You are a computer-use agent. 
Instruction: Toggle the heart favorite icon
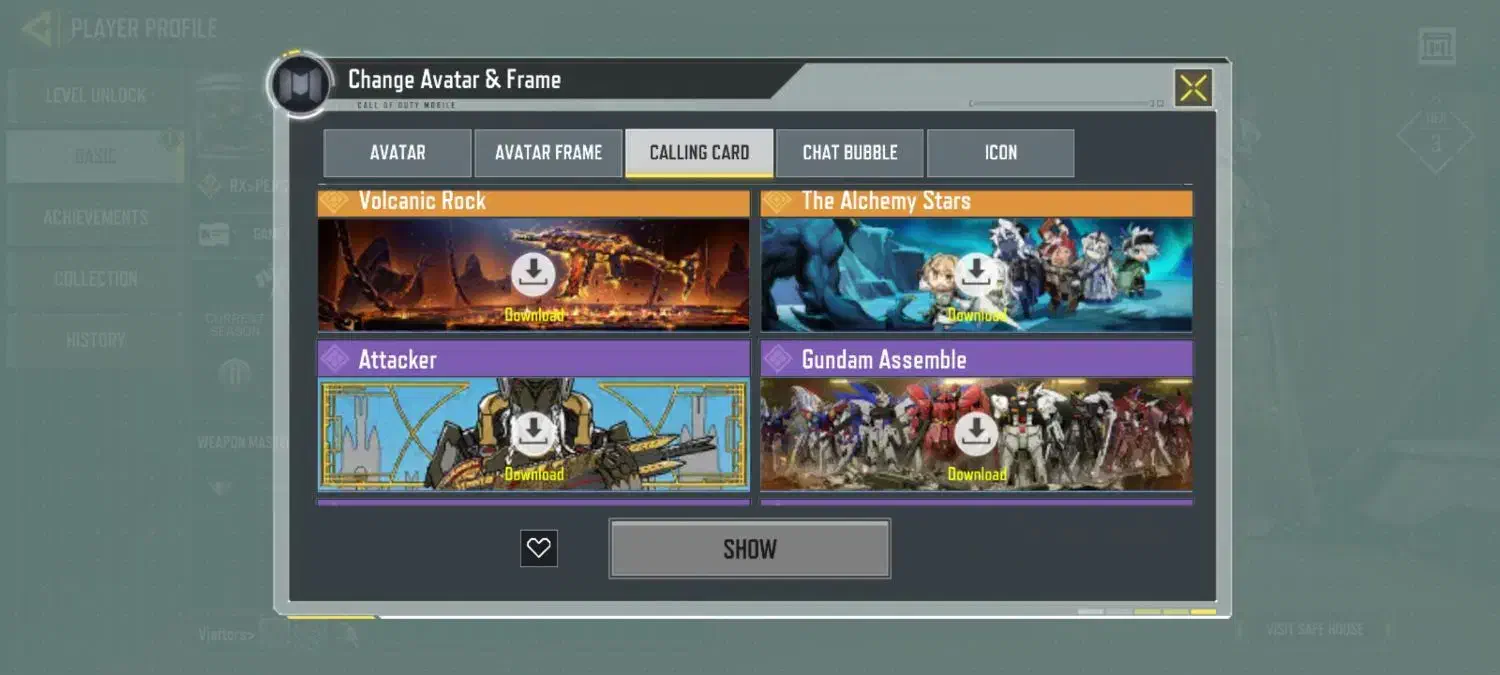coord(539,548)
